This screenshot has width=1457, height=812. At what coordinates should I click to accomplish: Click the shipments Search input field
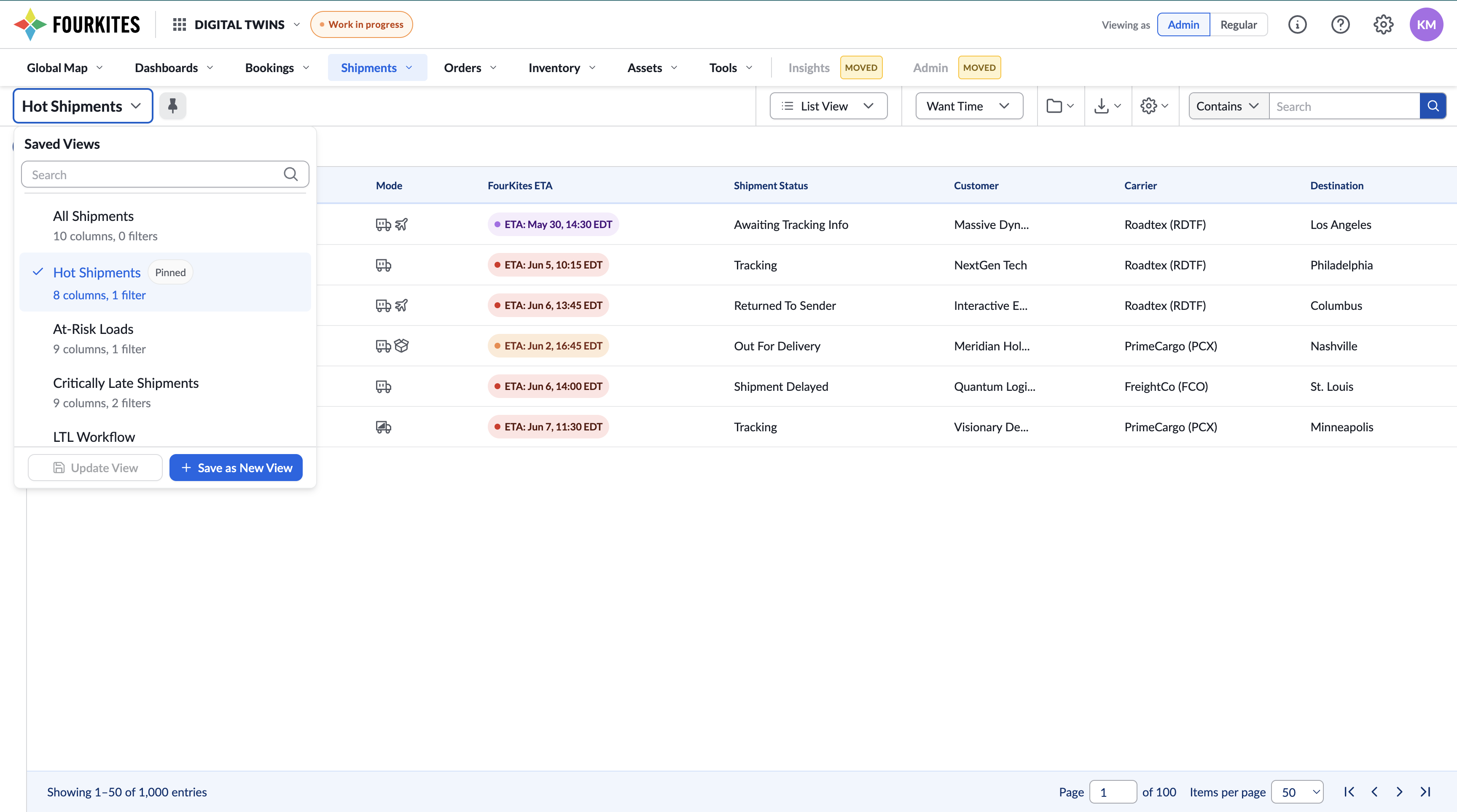(x=1344, y=106)
